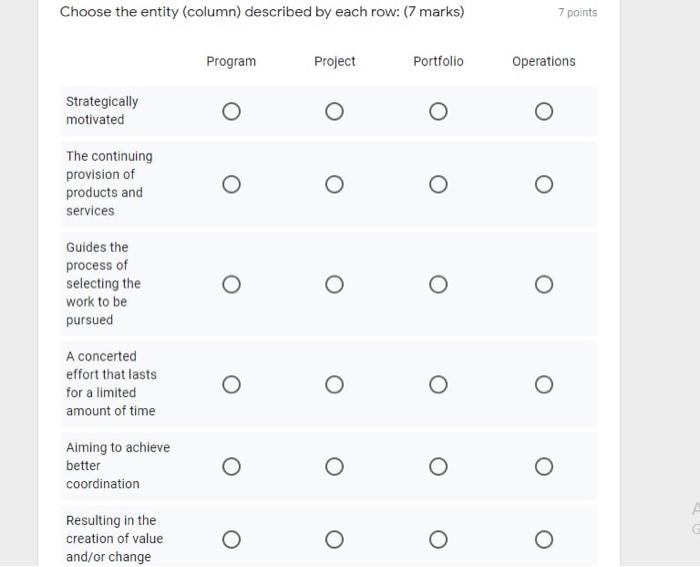Choose Program for Guides the process row
700x567 pixels.
click(x=231, y=285)
